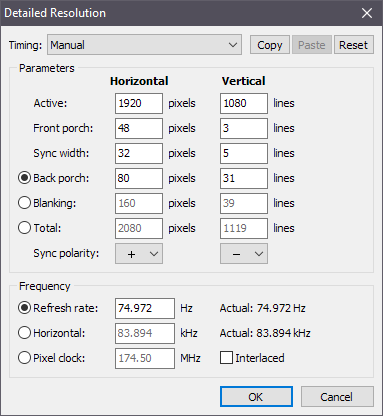
Task: Select the Horizontal frequency radio button
Action: click(x=24, y=333)
